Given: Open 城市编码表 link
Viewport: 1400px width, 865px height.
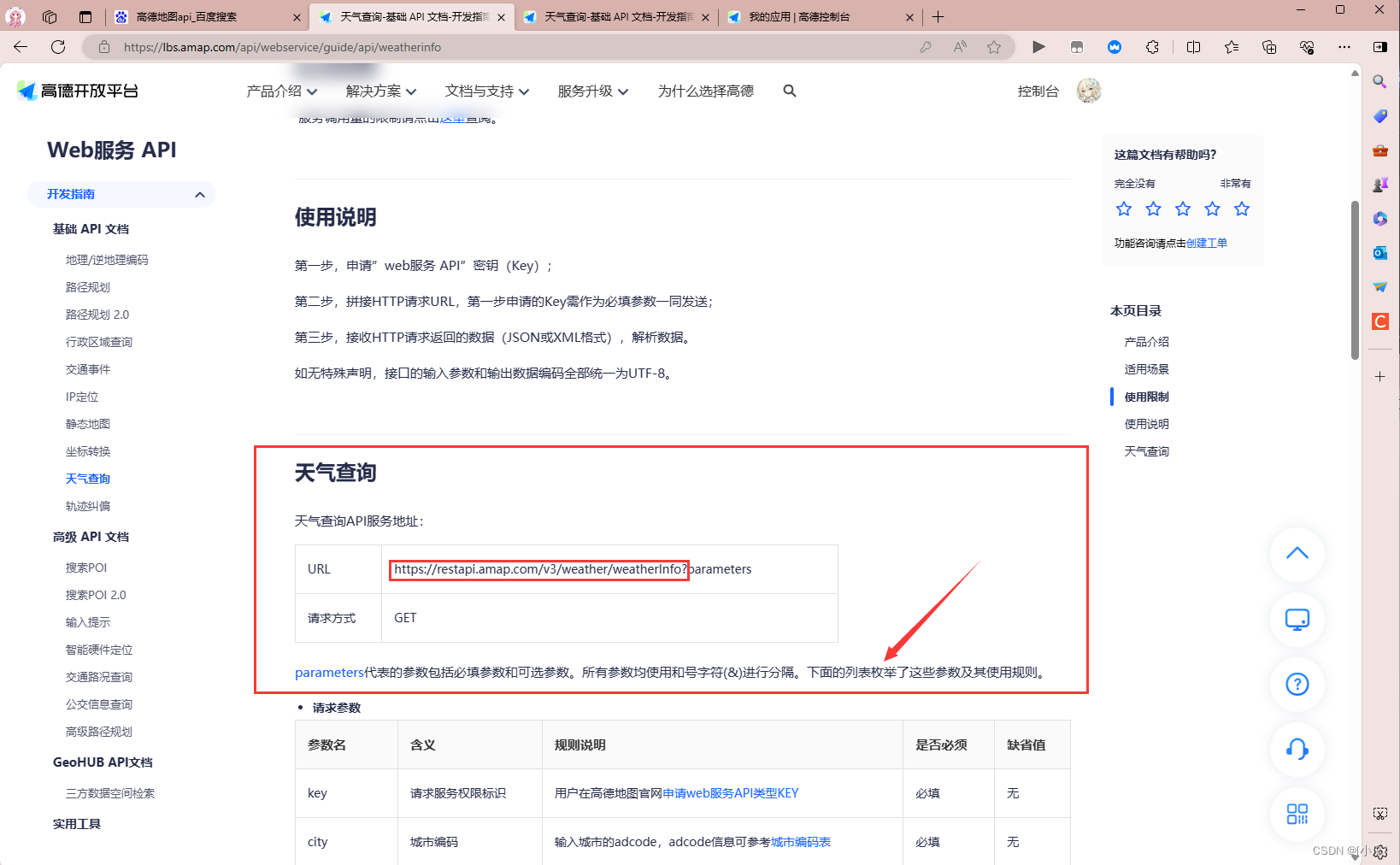Looking at the screenshot, I should pyautogui.click(x=801, y=842).
